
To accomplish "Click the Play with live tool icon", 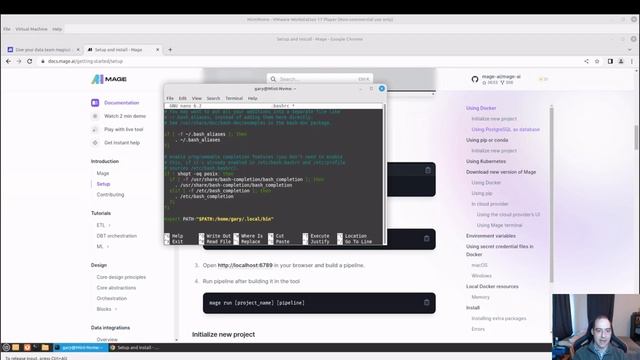I will [x=95, y=129].
